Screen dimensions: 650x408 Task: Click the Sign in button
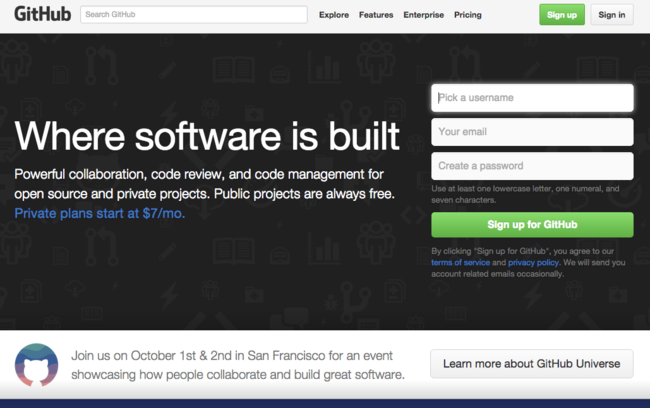pyautogui.click(x=612, y=15)
